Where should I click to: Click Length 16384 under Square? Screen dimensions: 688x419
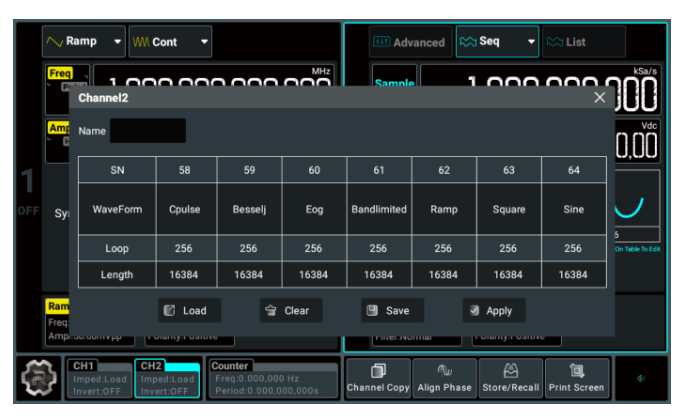(508, 275)
